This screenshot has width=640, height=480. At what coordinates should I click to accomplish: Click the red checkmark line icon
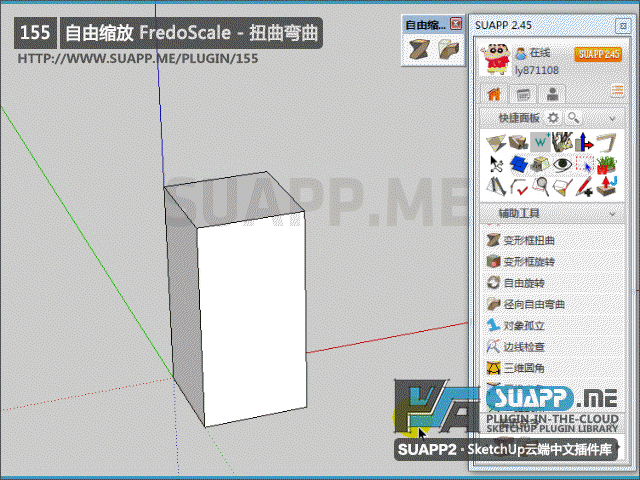(518, 187)
